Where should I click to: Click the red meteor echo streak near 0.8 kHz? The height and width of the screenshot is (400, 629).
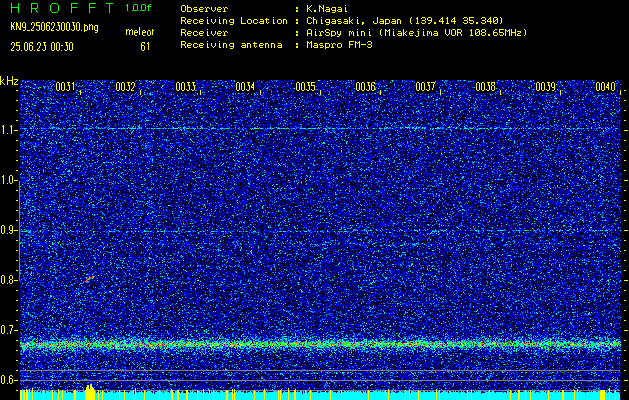(89, 279)
